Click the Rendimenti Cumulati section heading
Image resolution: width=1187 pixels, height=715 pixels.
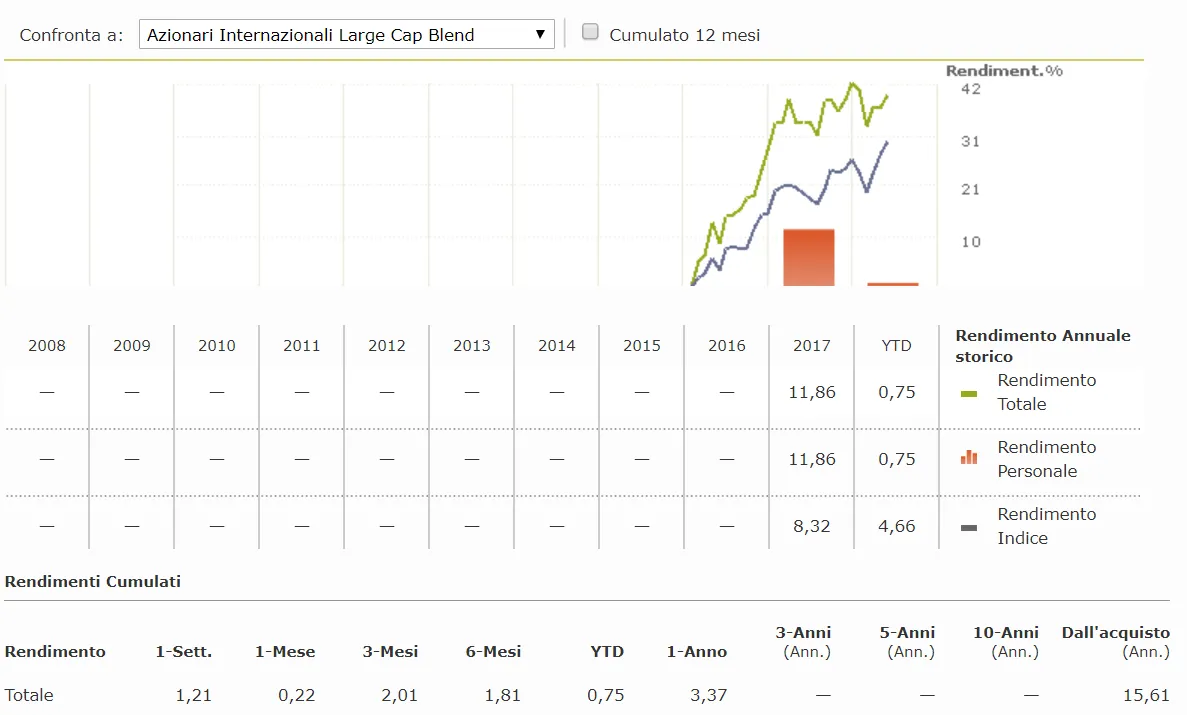point(93,582)
